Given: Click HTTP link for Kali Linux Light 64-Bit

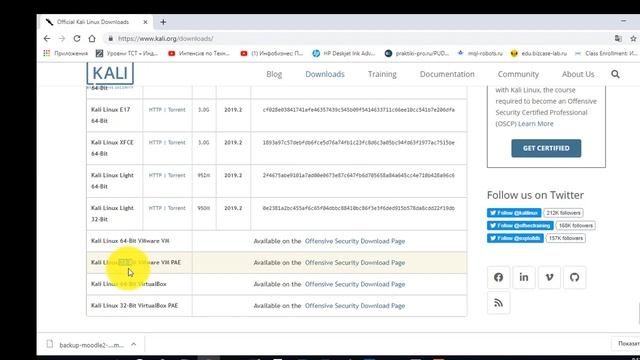Looking at the screenshot, I should tap(155, 175).
